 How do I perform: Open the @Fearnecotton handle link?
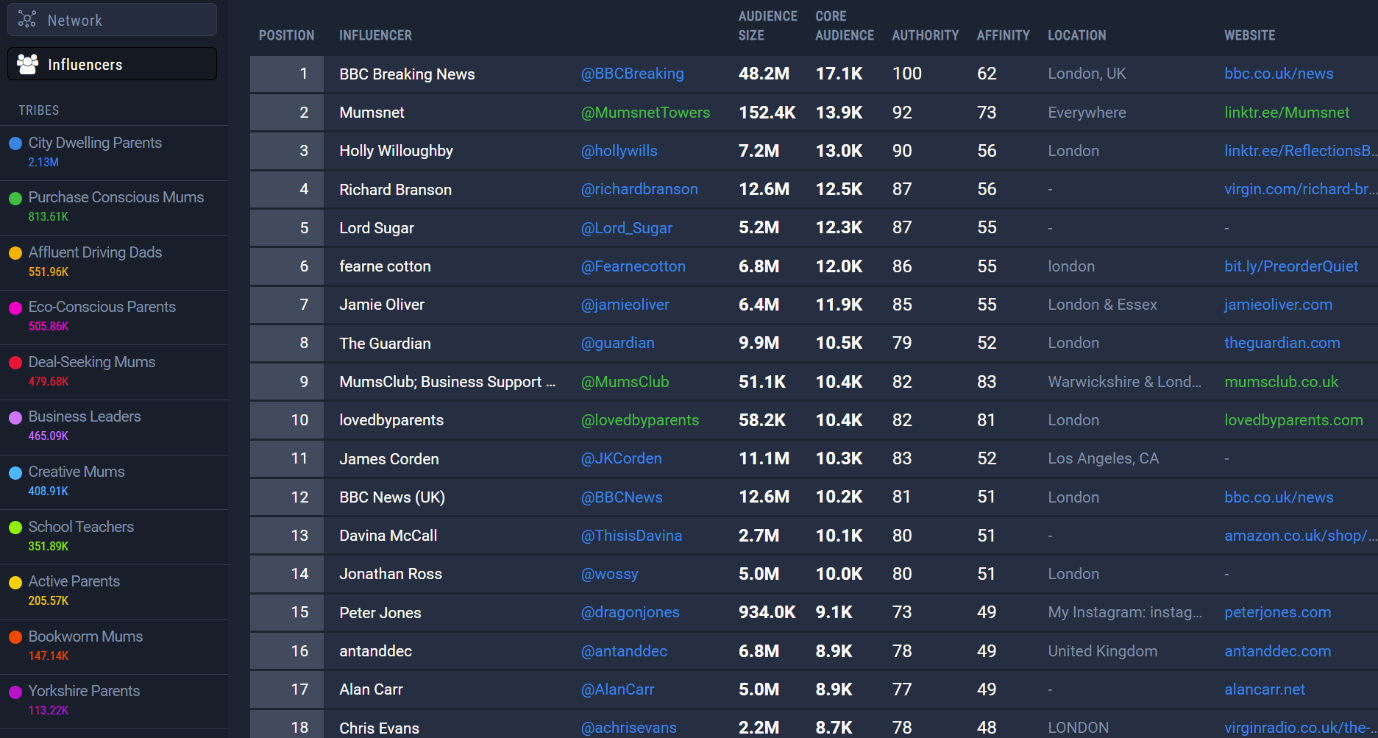coord(633,267)
